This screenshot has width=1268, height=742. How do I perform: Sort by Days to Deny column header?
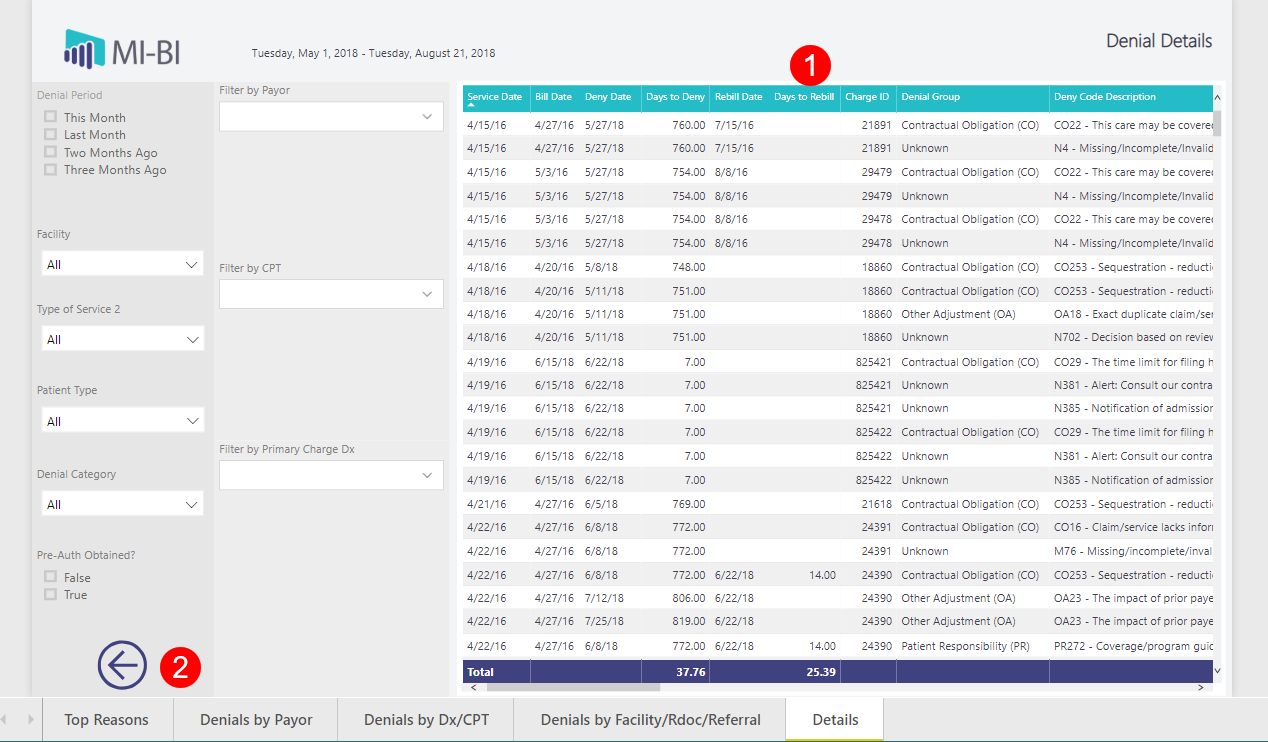675,97
